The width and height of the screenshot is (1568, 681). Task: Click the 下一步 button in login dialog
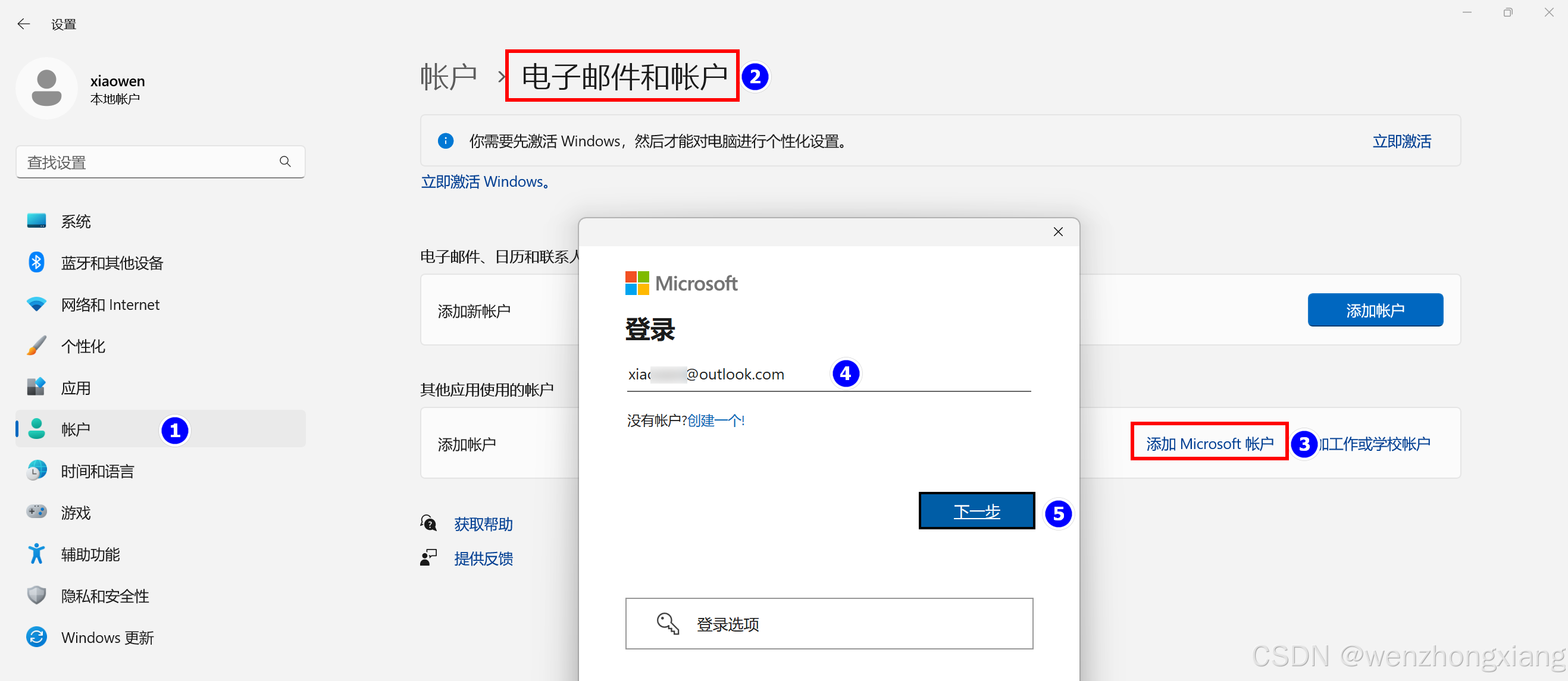[x=976, y=510]
